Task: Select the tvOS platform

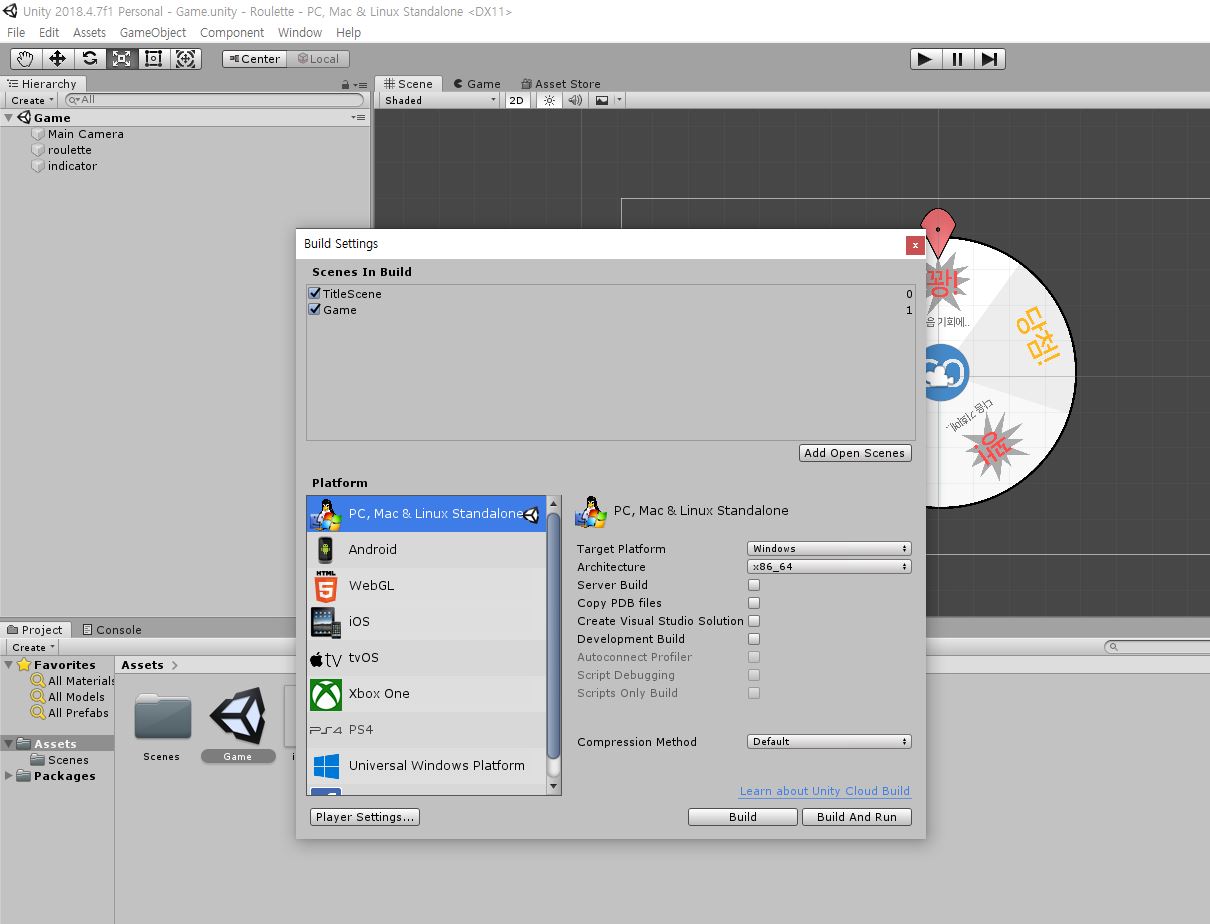Action: (x=427, y=658)
